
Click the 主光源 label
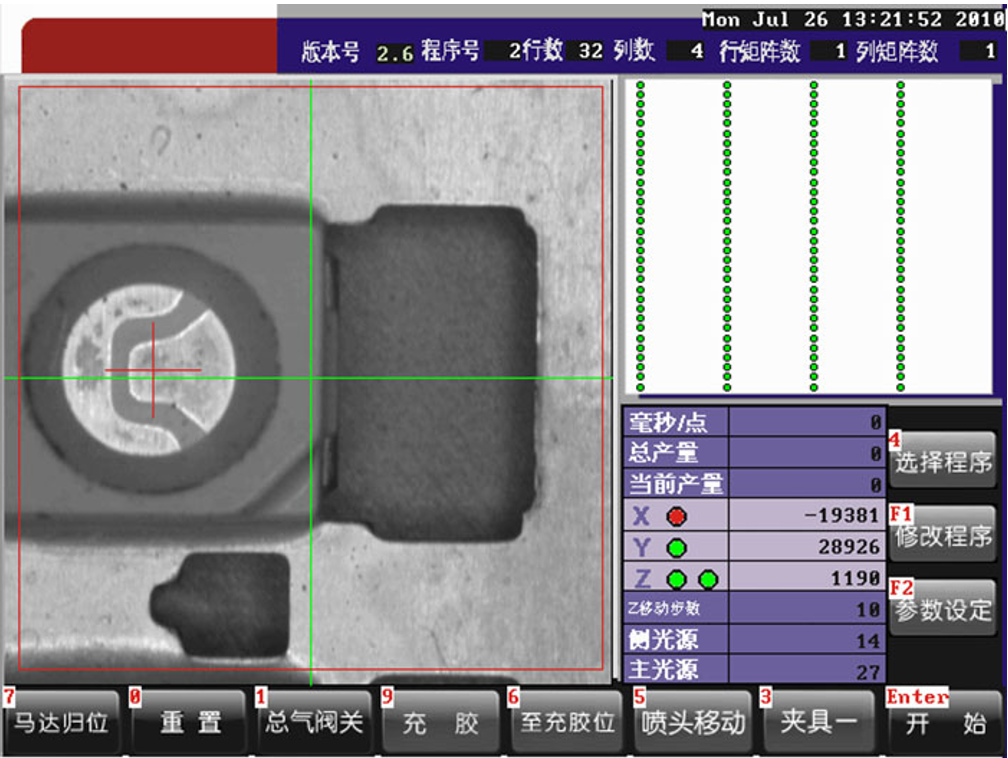[x=663, y=670]
